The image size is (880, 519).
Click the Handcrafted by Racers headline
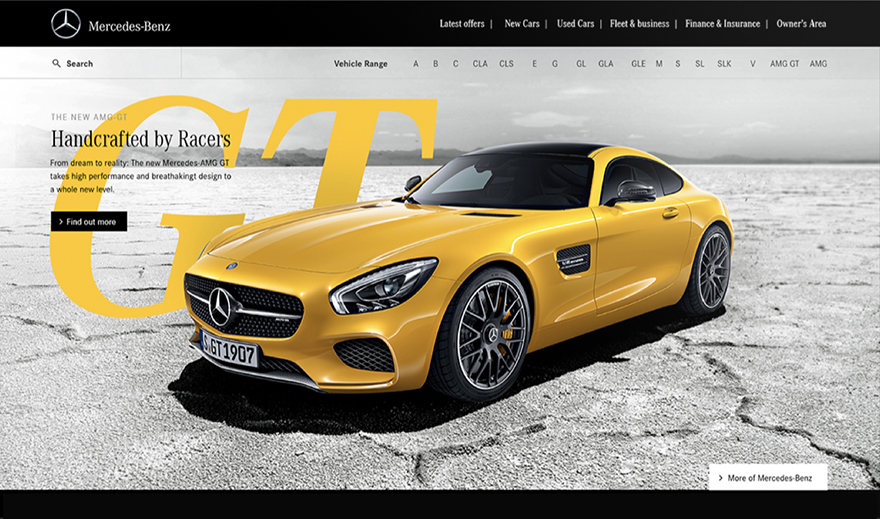pyautogui.click(x=141, y=139)
